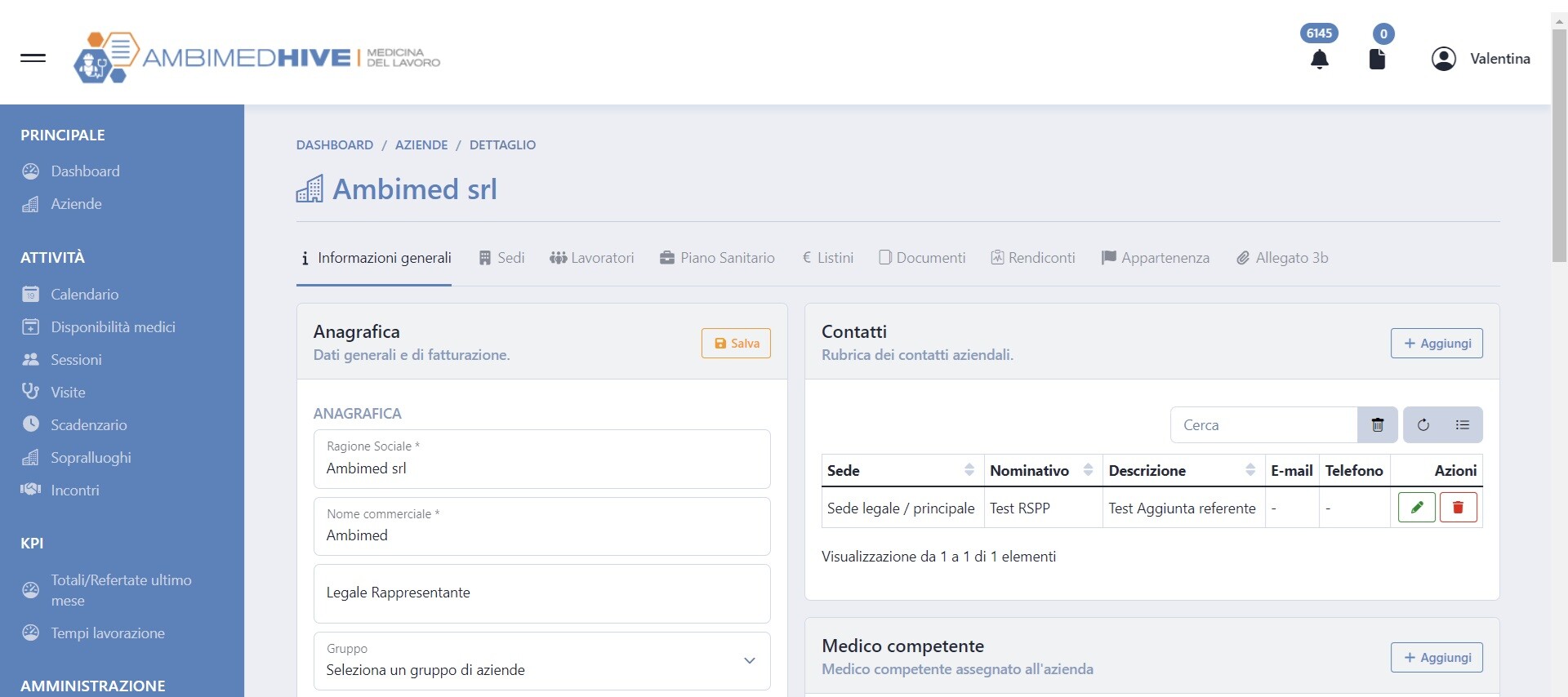Open the notifications bell icon
Screen dimensions: 1568x697
click(1320, 60)
